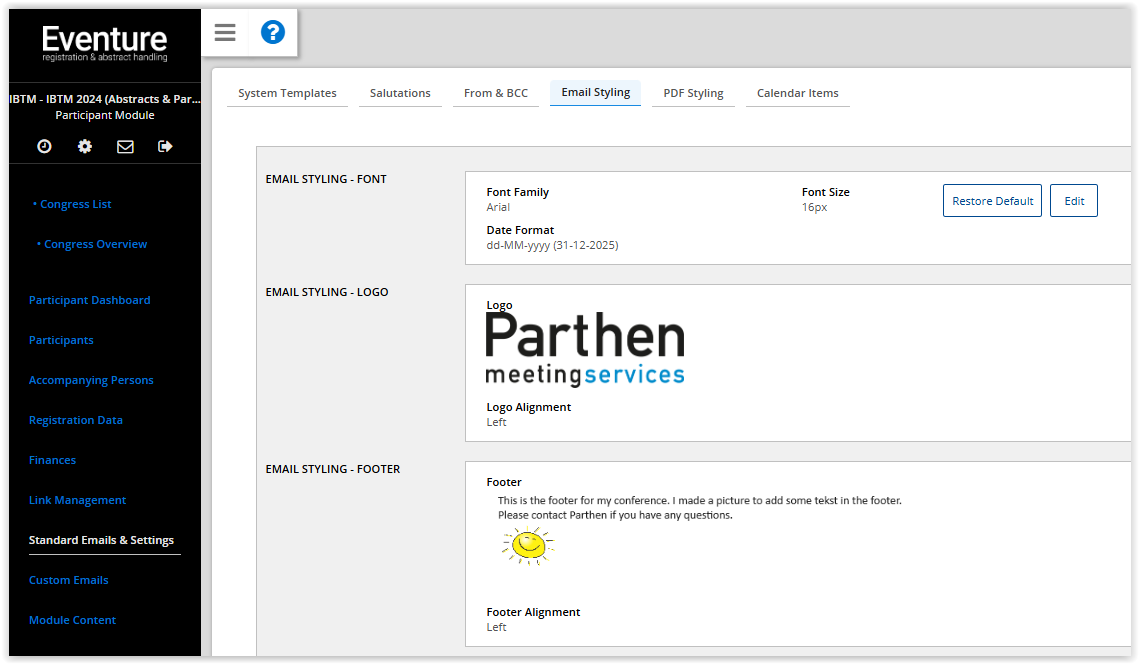The width and height of the screenshot is (1139, 664).
Task: Click the Restore Default button
Action: click(x=992, y=201)
